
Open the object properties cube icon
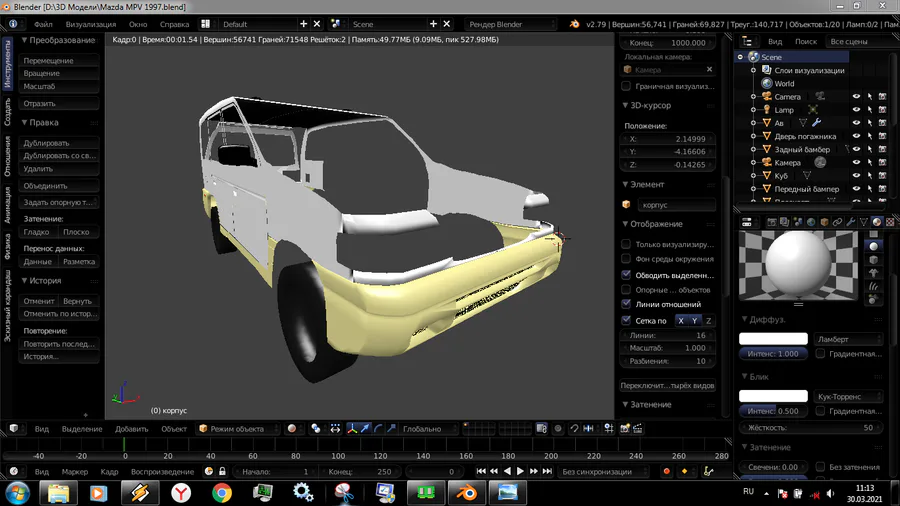[x=824, y=222]
